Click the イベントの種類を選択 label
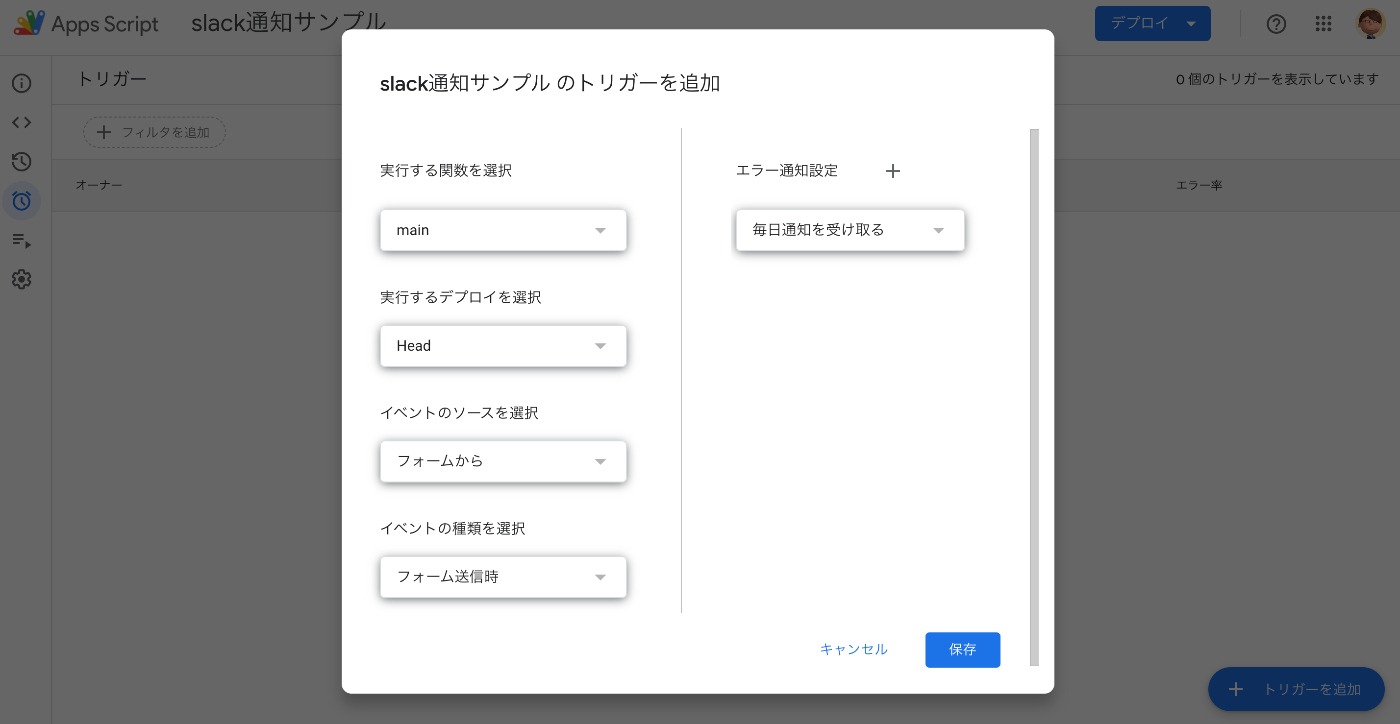Screen dimensions: 1400x724 (x=453, y=528)
